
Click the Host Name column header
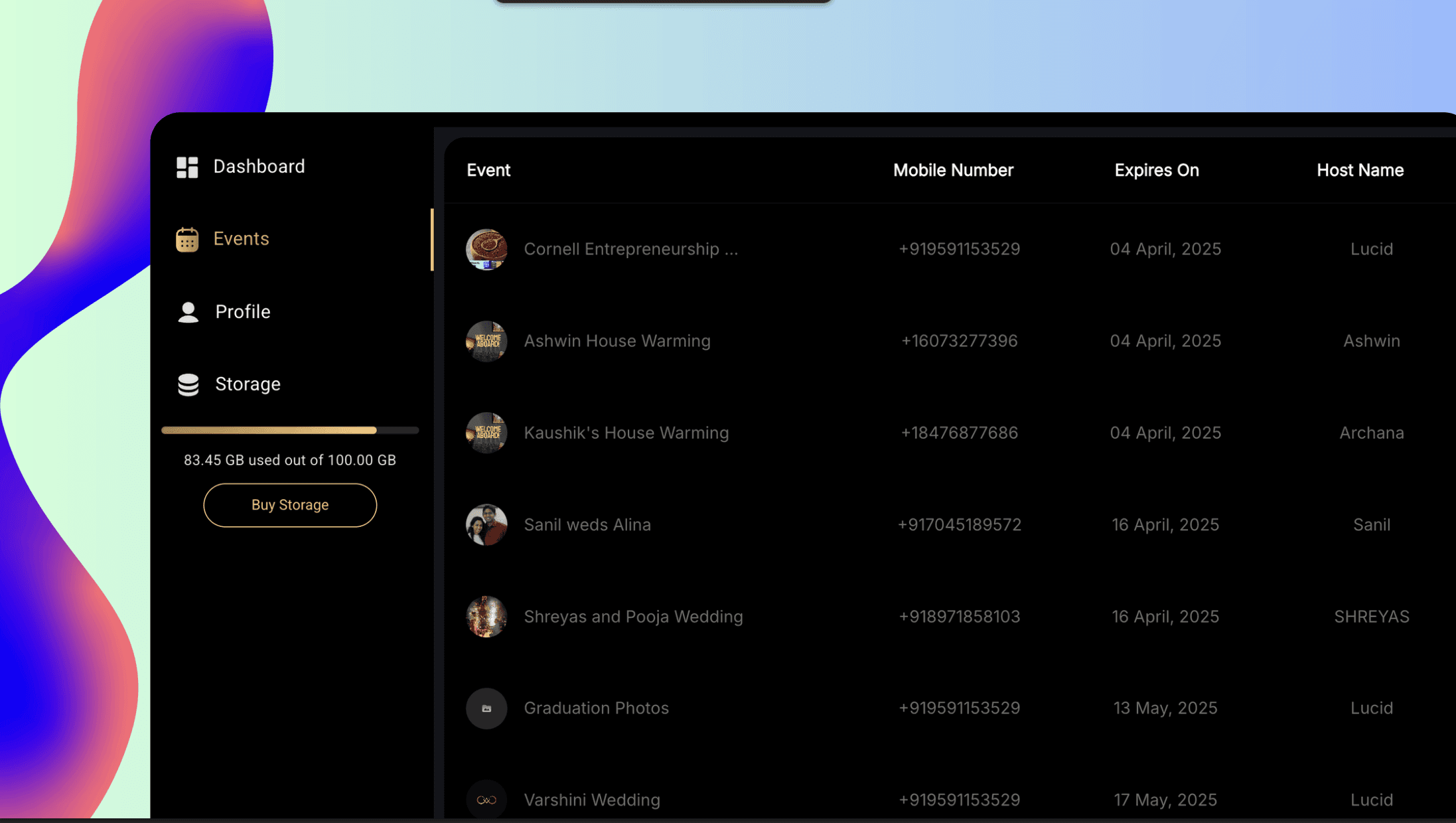coord(1360,171)
